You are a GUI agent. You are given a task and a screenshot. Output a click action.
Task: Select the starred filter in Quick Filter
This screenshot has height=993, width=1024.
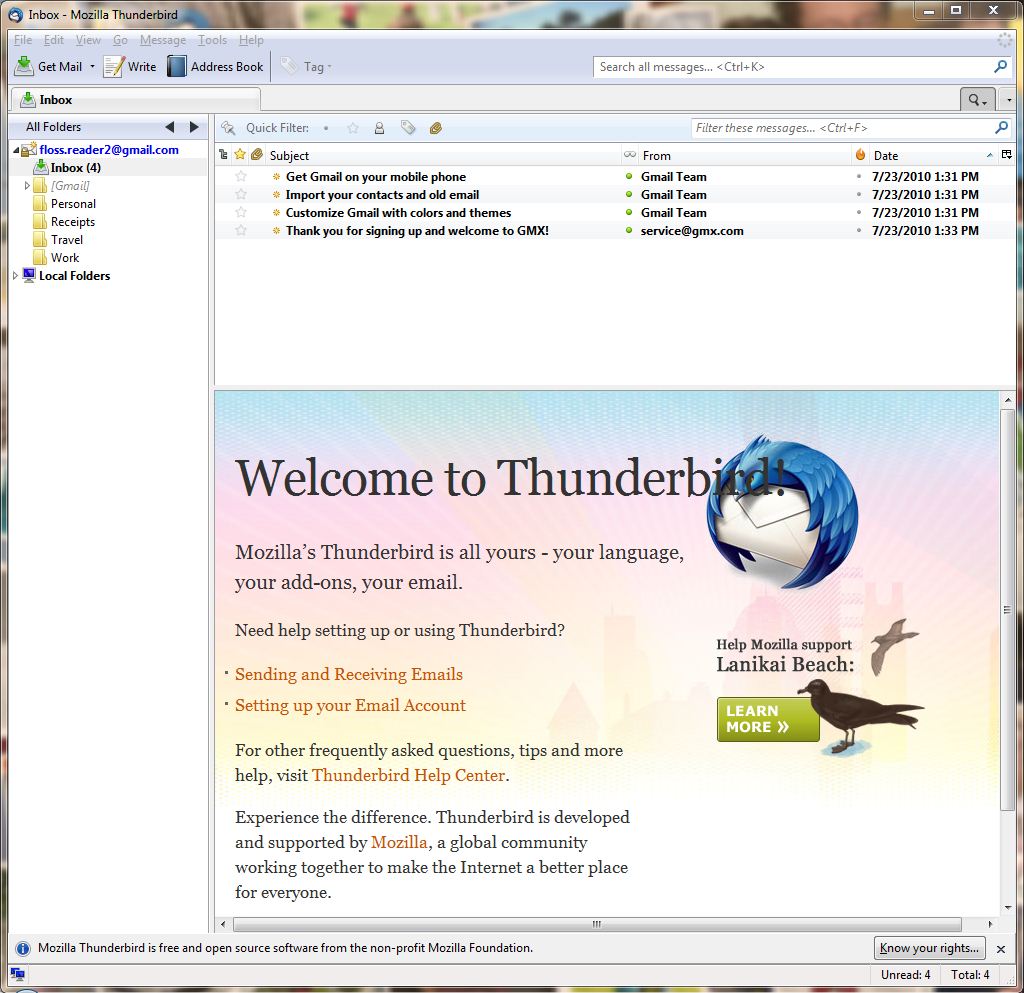(x=352, y=128)
